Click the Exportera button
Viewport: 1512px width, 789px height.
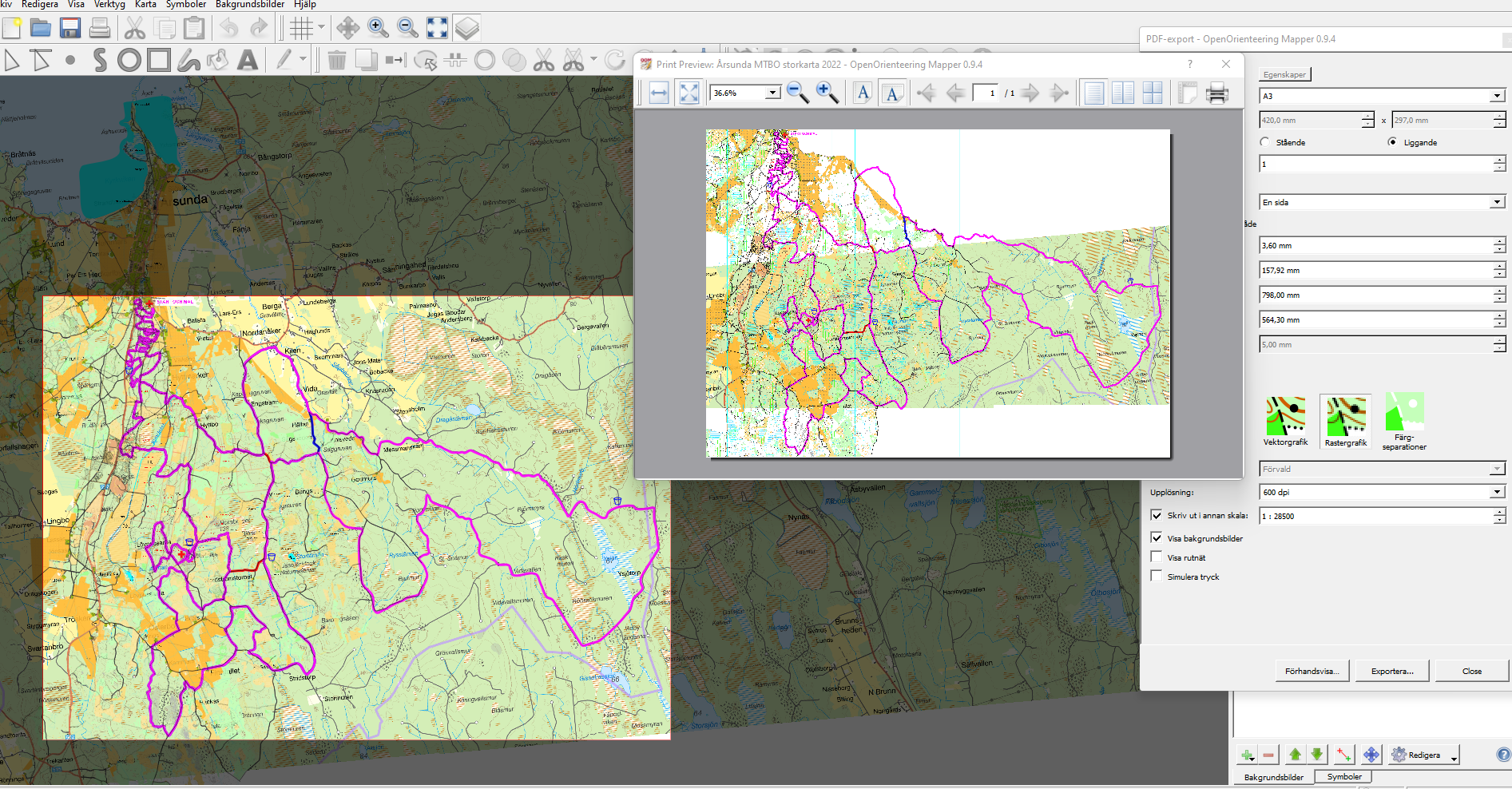click(1391, 671)
